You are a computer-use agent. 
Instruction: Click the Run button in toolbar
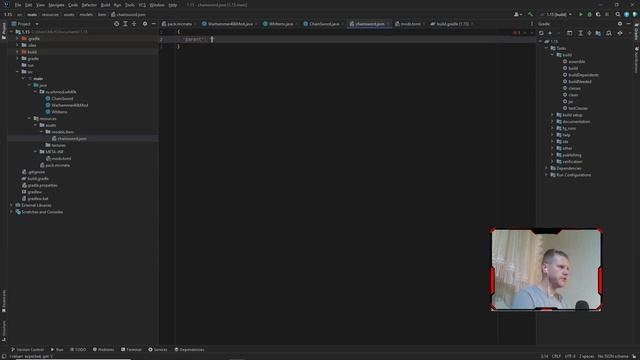(580, 14)
